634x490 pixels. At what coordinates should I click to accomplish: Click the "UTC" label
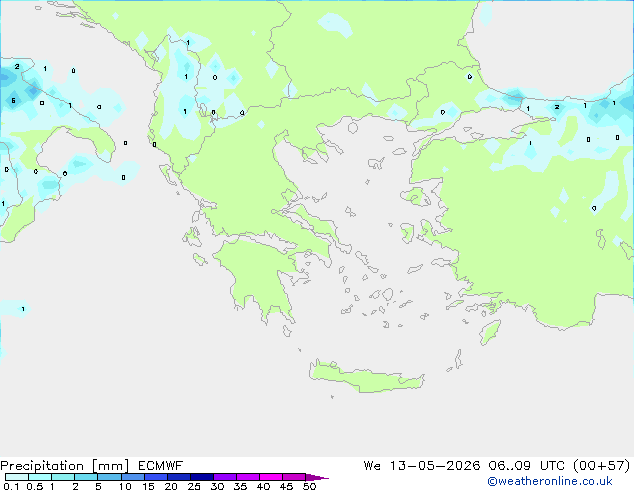552,466
